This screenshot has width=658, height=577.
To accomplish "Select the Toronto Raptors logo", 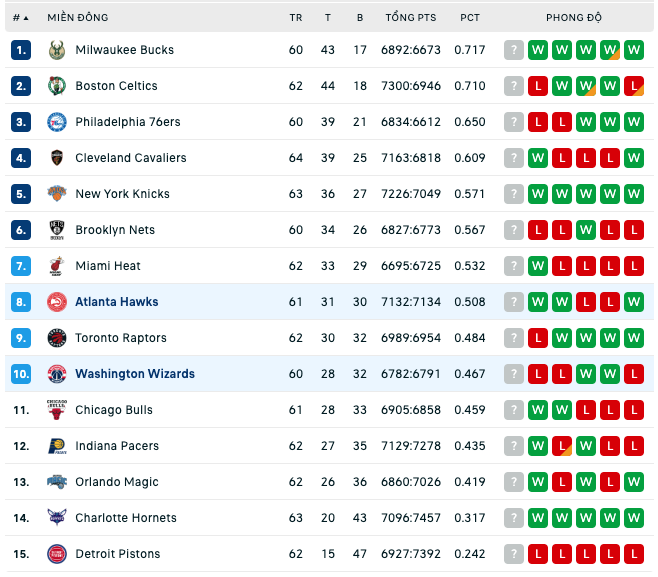I will (x=57, y=338).
